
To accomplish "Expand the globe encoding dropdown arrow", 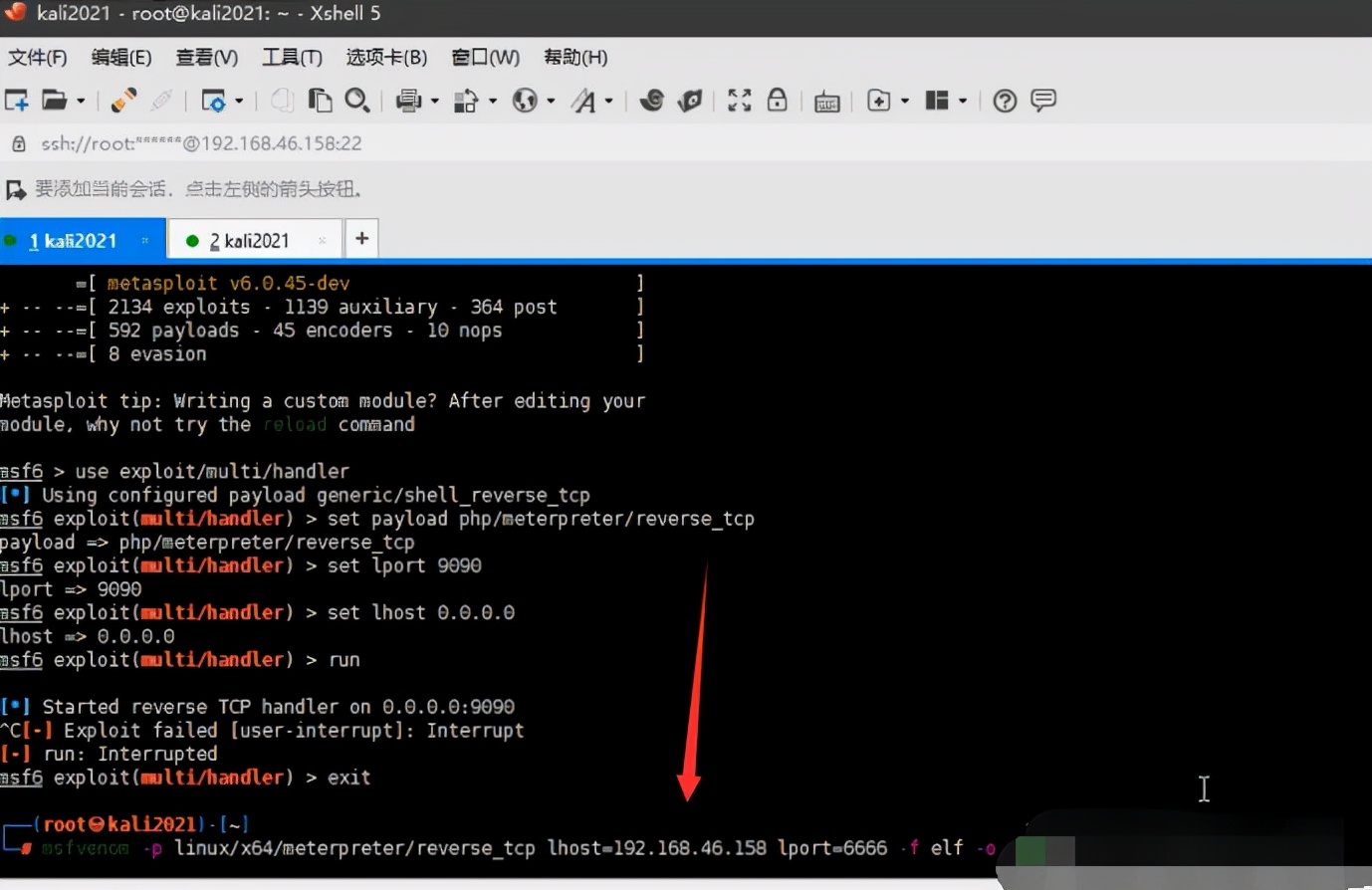I will pos(551,101).
